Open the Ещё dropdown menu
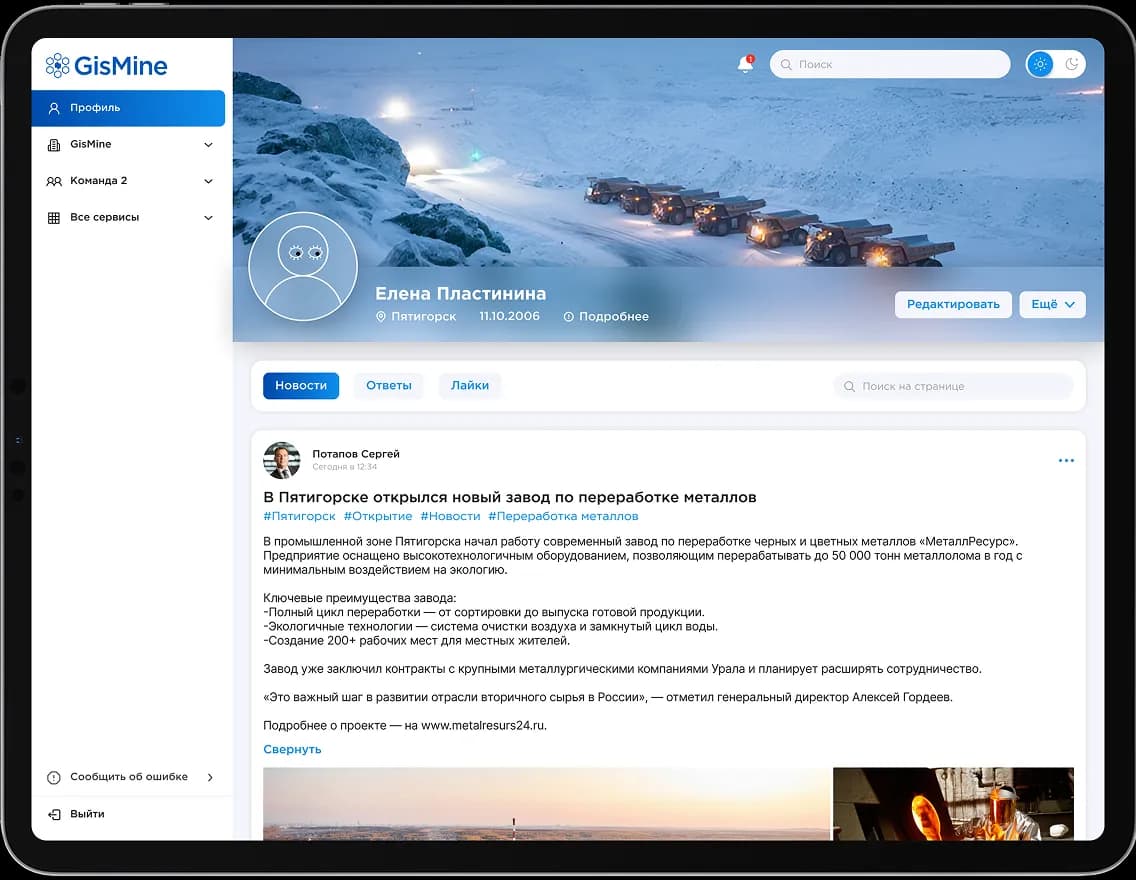The width and height of the screenshot is (1136, 880). [x=1052, y=305]
